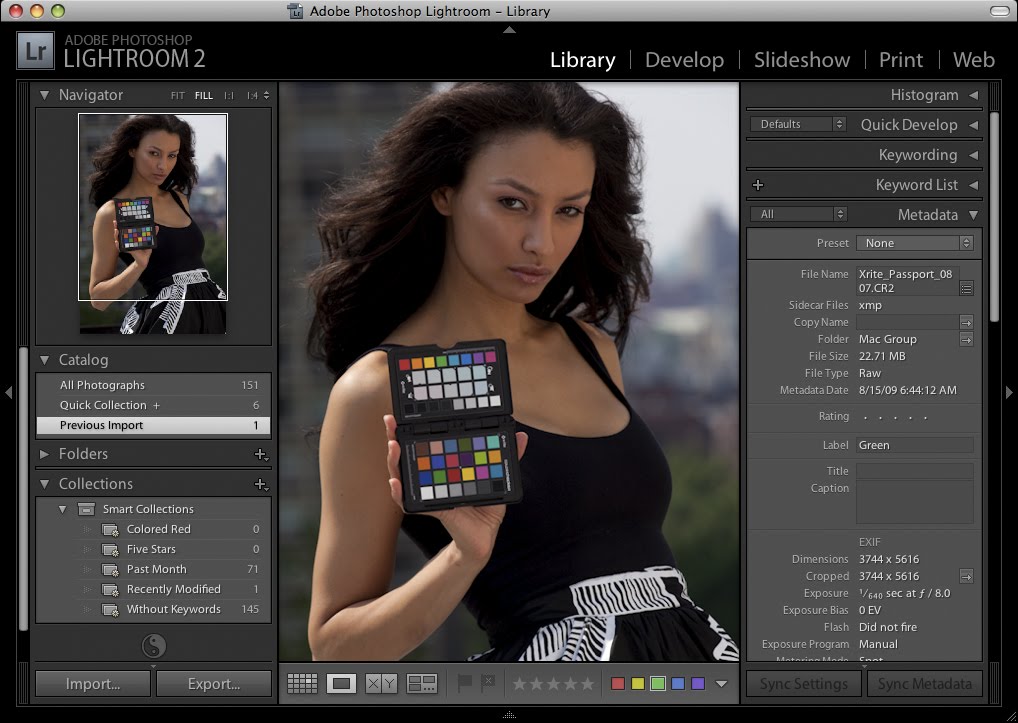1018x723 pixels.
Task: Select Quick Collection in Catalog
Action: [x=154, y=405]
